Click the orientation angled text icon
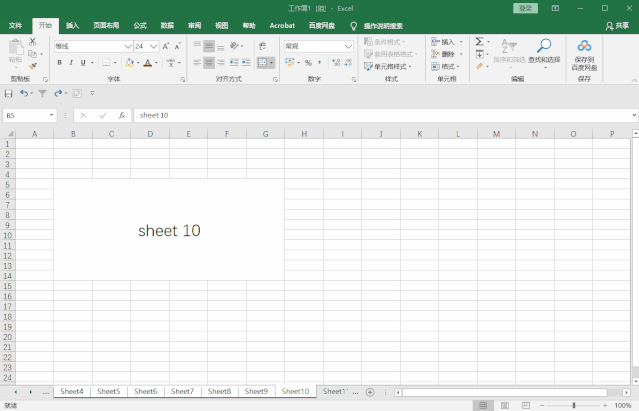This screenshot has width=639, height=411. click(x=234, y=46)
